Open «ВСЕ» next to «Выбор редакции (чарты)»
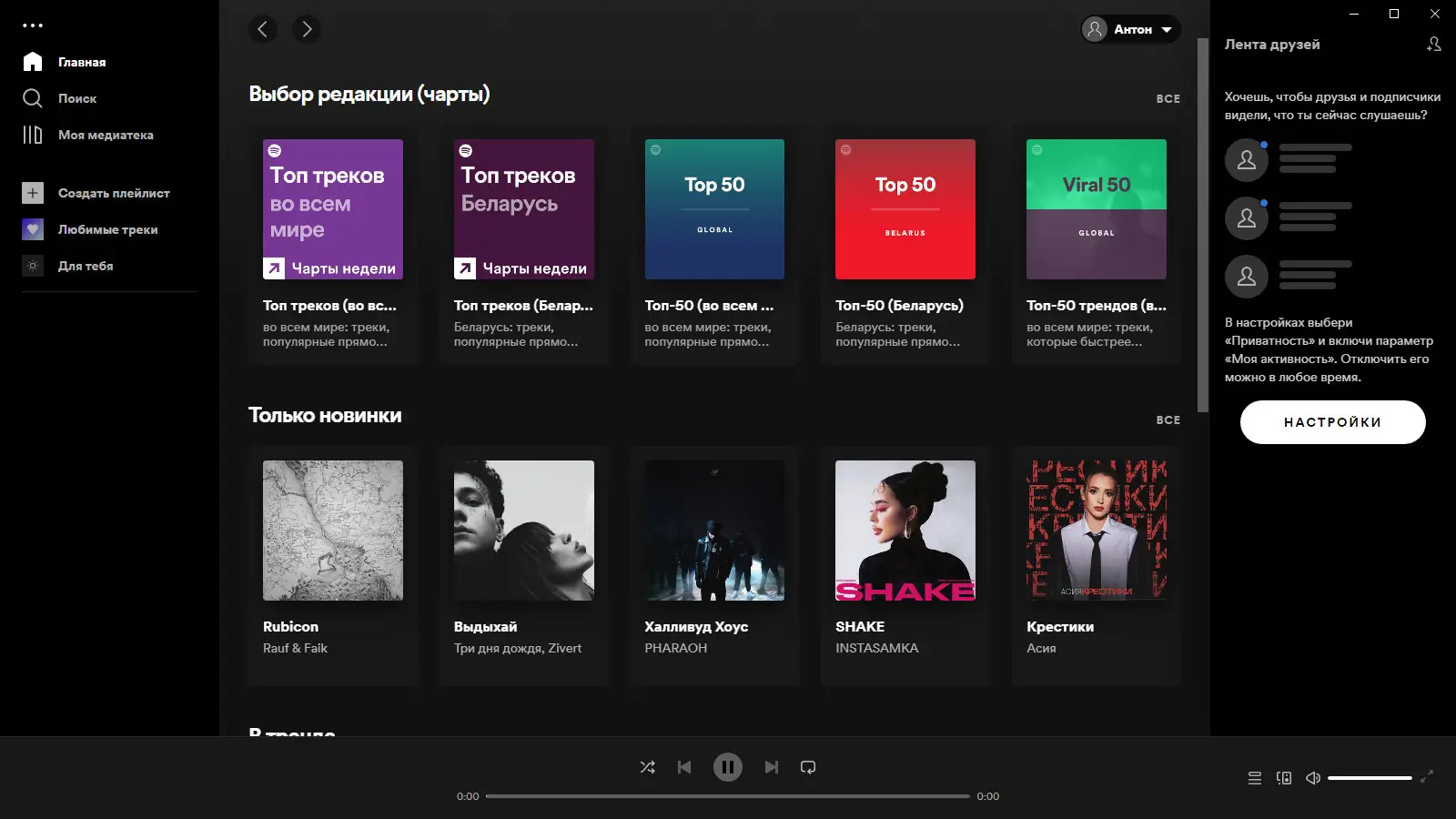This screenshot has height=819, width=1456. coord(1168,98)
